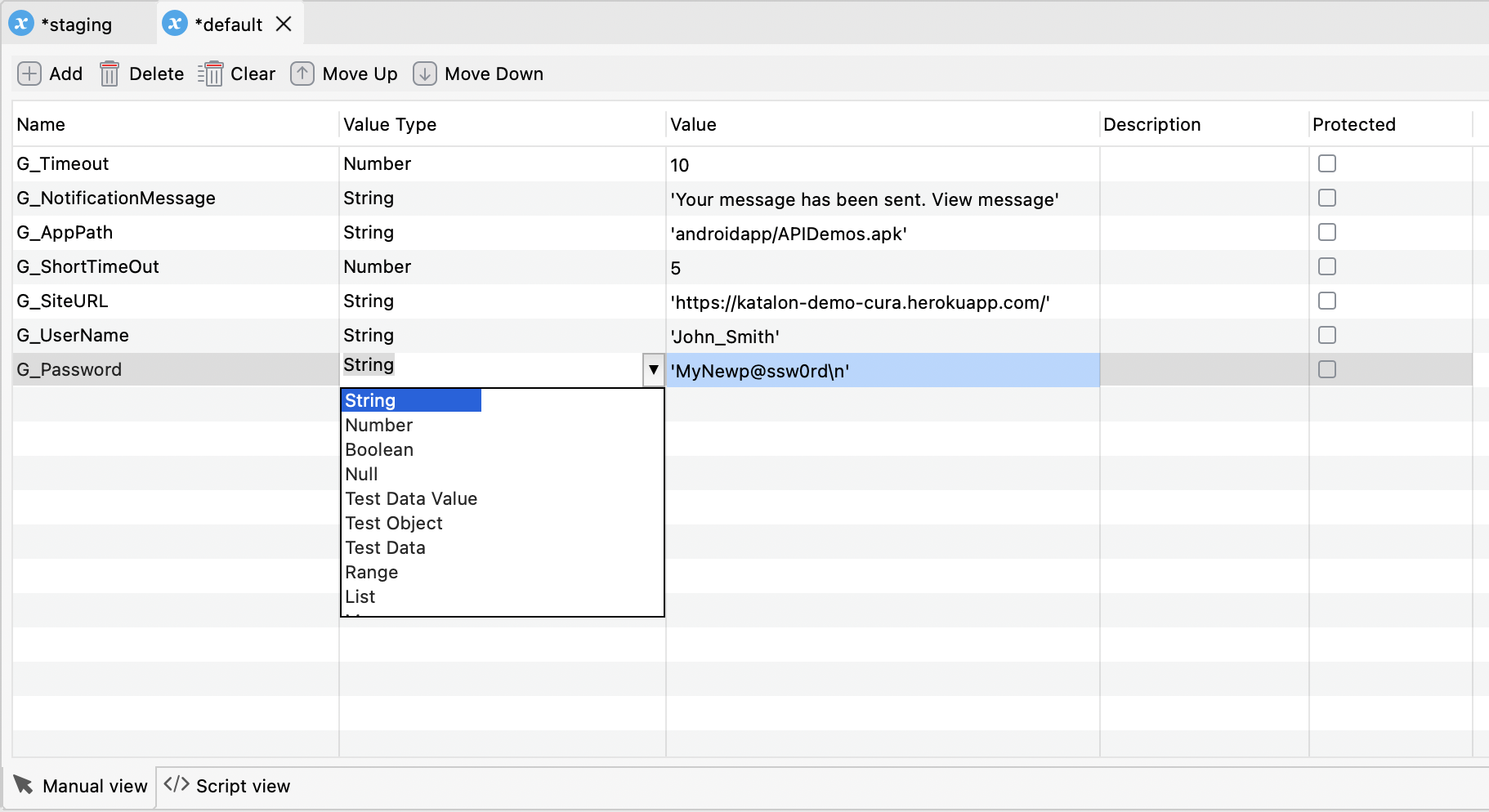1489x812 pixels.
Task: Select the G_NotificationMessage row name
Action: coord(116,198)
